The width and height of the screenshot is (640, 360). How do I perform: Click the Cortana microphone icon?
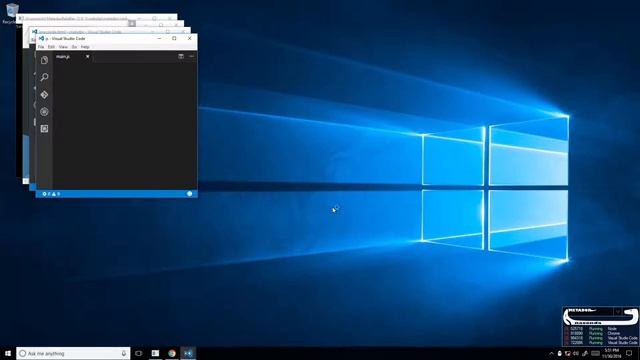(x=124, y=353)
